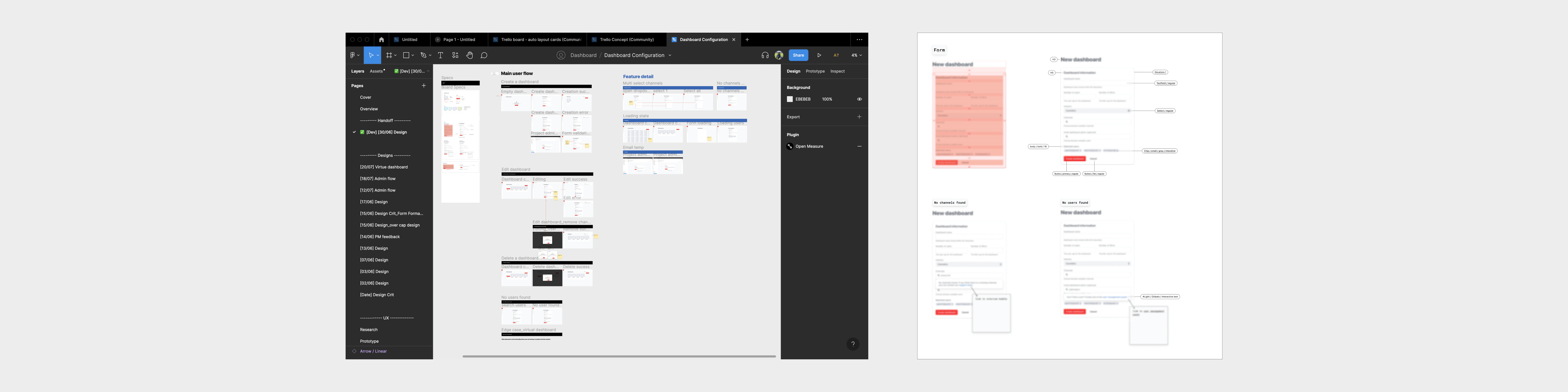1568x392 pixels.
Task: Select the Comment tool
Action: pos(484,55)
